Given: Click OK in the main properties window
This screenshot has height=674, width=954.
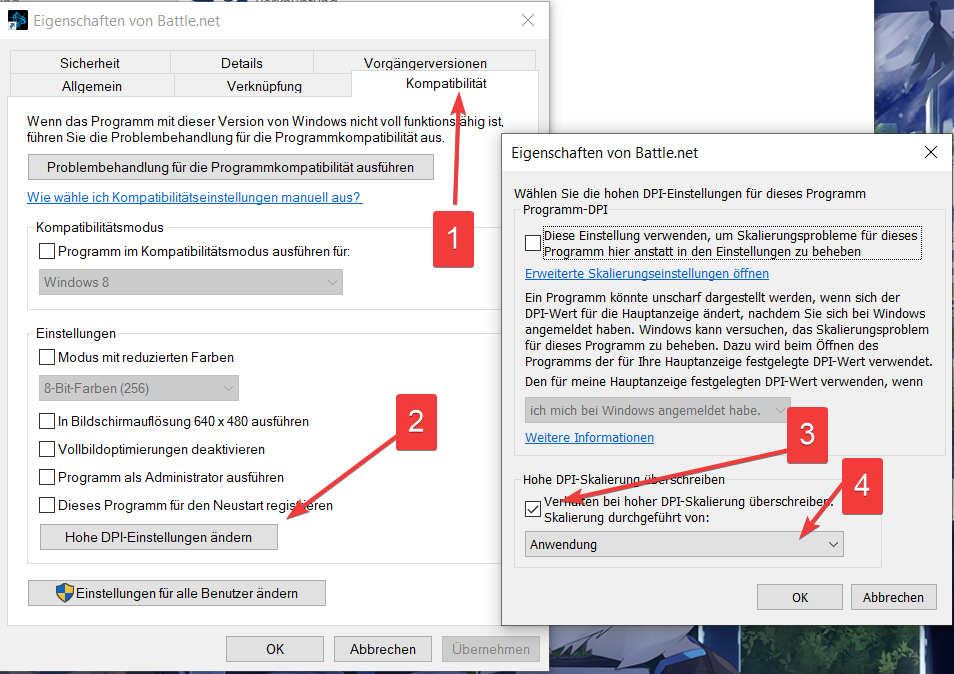Looking at the screenshot, I should click(275, 649).
